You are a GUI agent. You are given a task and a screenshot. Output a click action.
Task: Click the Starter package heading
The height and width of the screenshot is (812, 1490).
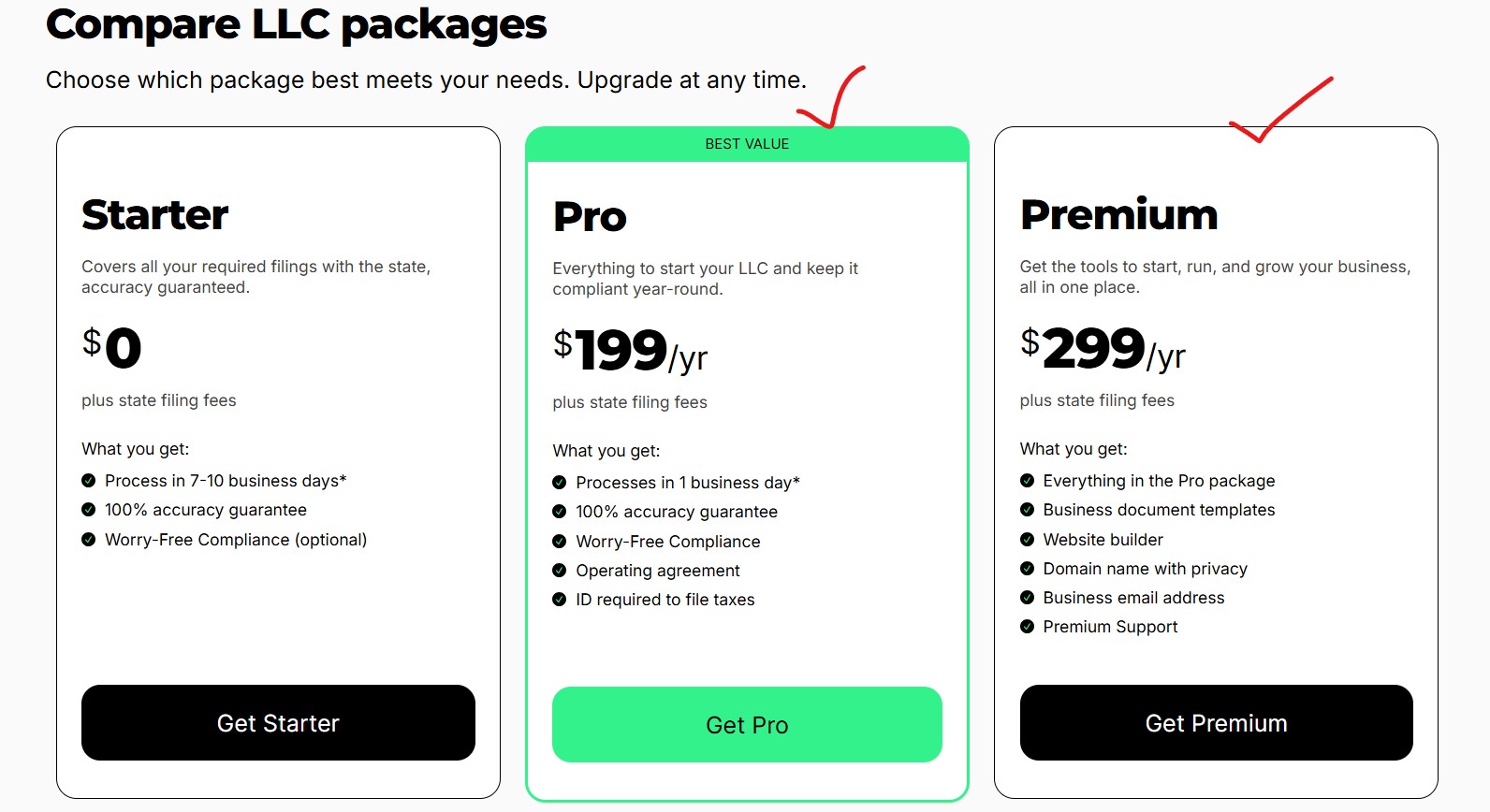coord(155,215)
